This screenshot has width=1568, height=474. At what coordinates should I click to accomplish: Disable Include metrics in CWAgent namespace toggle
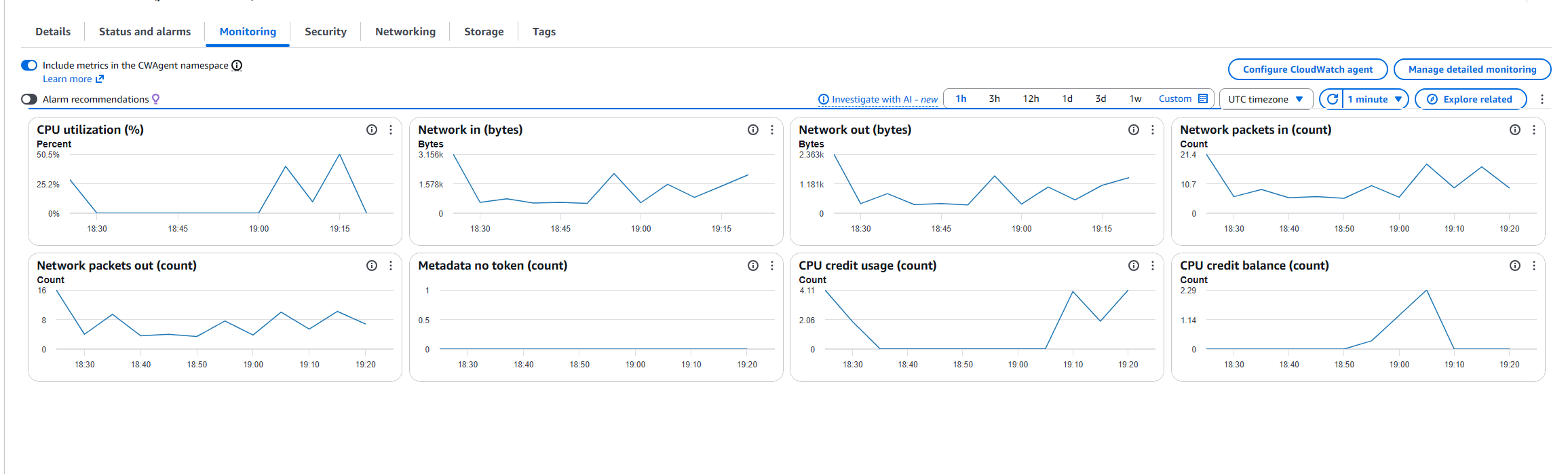coord(29,65)
